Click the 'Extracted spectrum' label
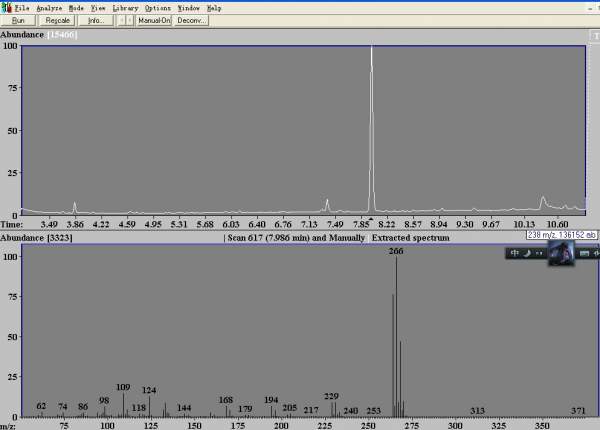600x430 pixels. [x=411, y=238]
